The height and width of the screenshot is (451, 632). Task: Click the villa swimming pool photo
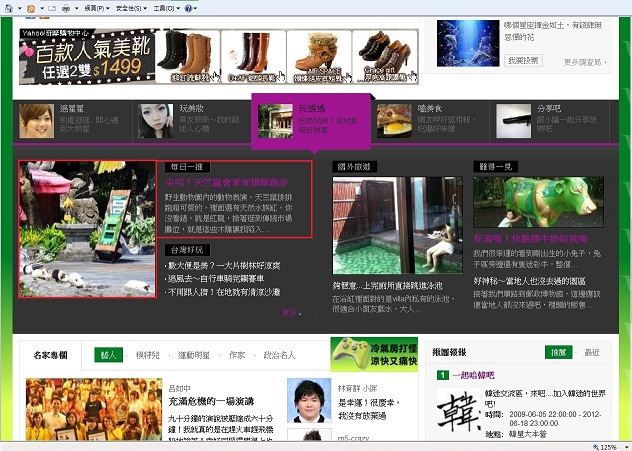pyautogui.click(x=397, y=225)
